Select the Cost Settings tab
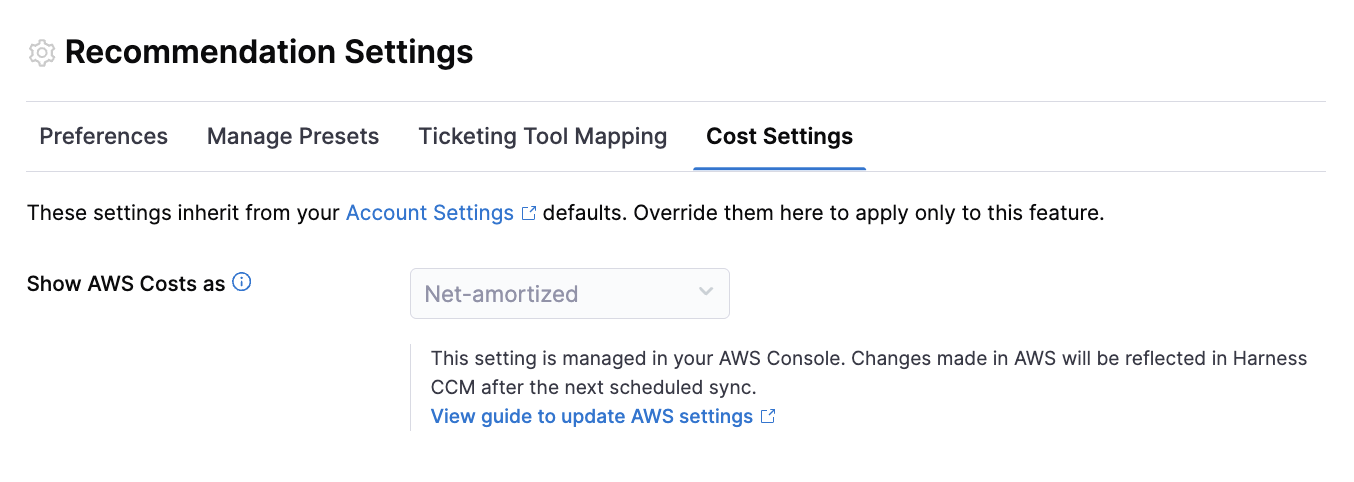 (779, 136)
